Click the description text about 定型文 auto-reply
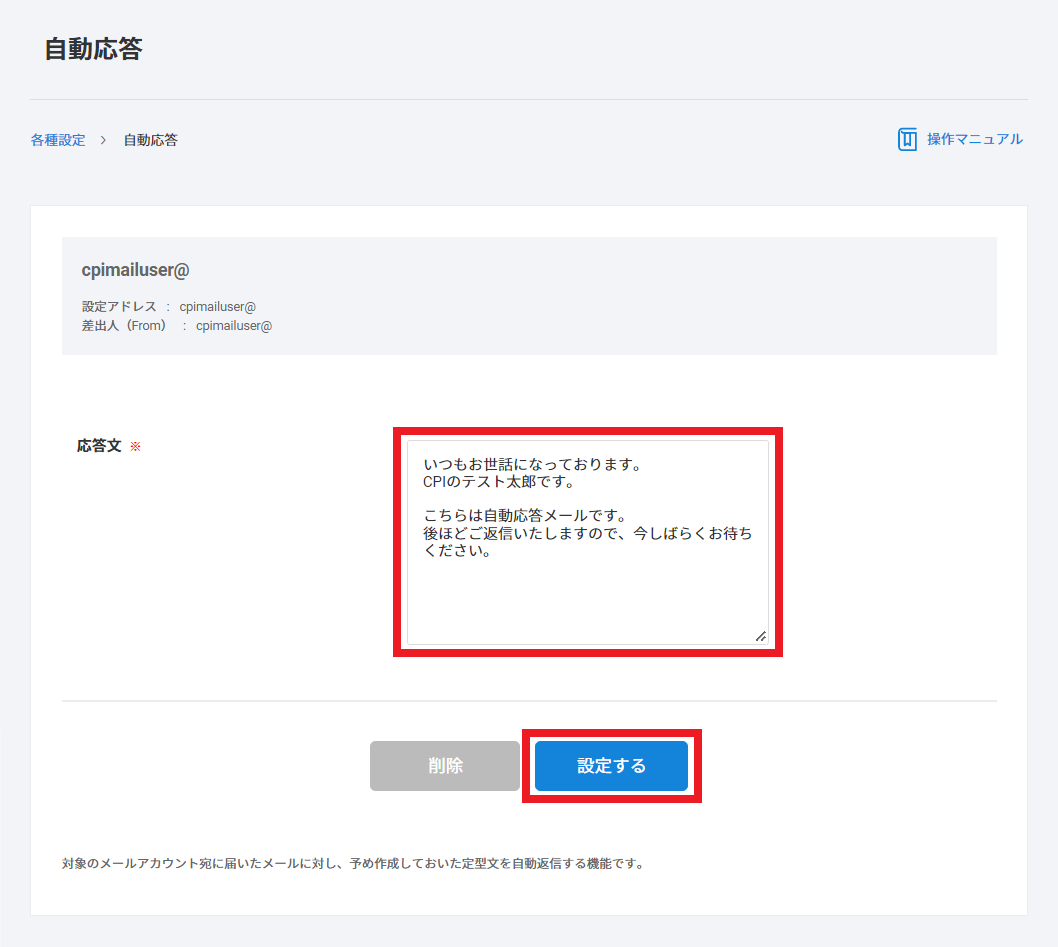The width and height of the screenshot is (1058, 947). (352, 863)
